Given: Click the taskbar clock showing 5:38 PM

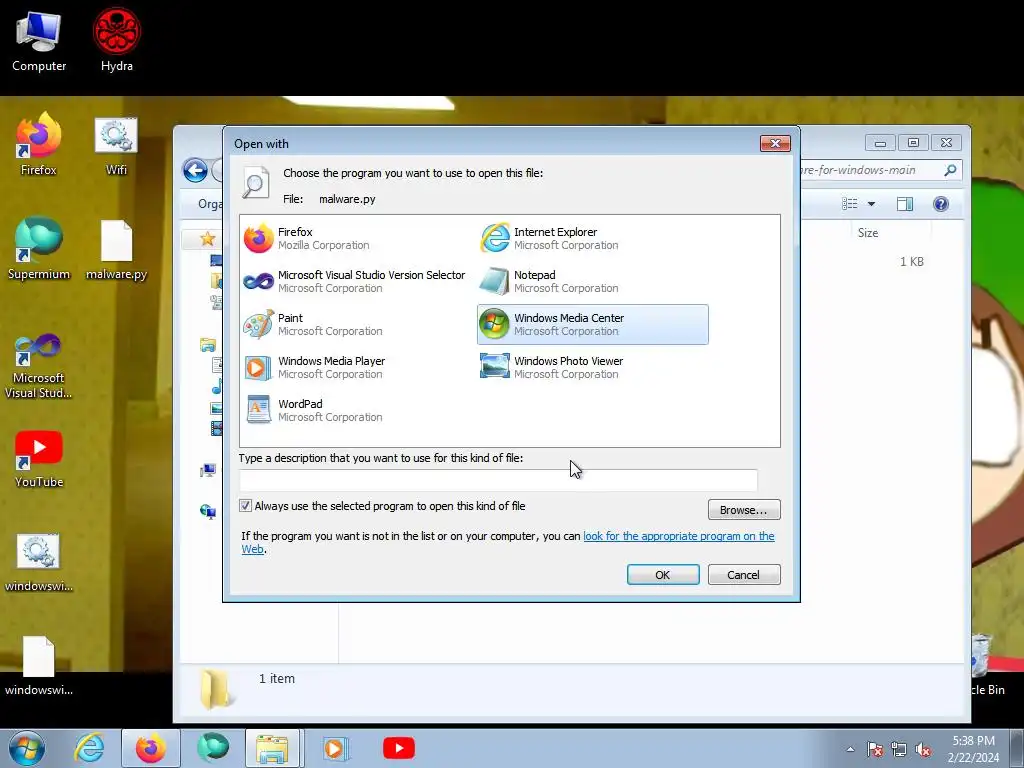Looking at the screenshot, I should click(973, 749).
